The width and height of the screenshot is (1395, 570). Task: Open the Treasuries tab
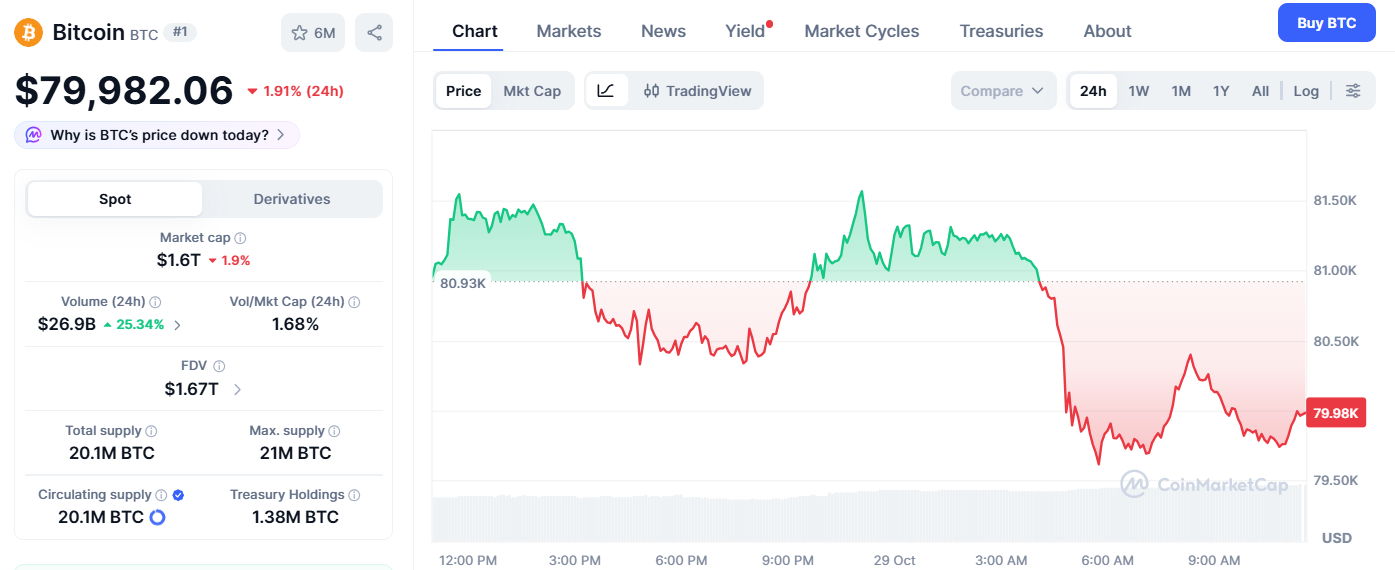1001,31
